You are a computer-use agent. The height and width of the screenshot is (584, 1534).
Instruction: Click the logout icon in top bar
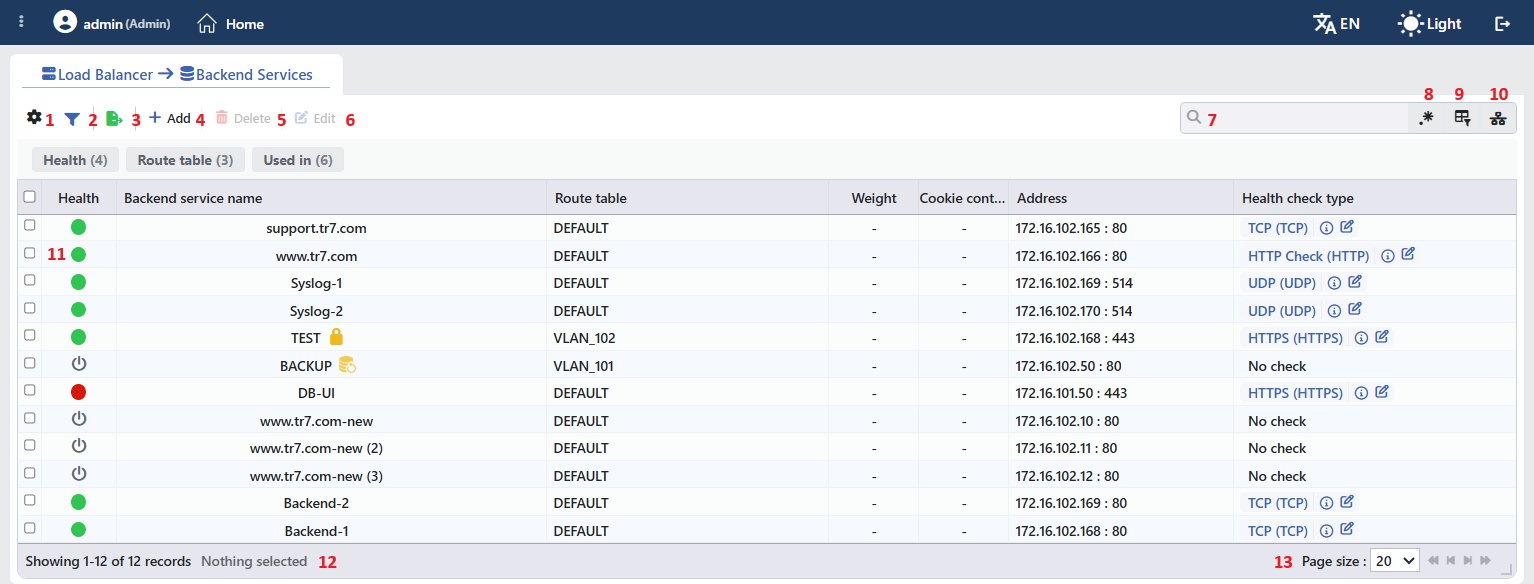[1502, 23]
